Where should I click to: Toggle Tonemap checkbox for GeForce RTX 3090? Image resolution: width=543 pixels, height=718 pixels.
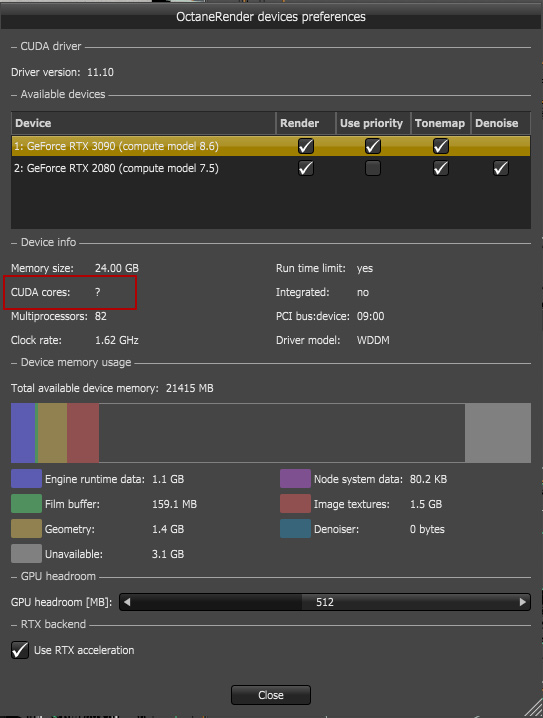click(440, 146)
